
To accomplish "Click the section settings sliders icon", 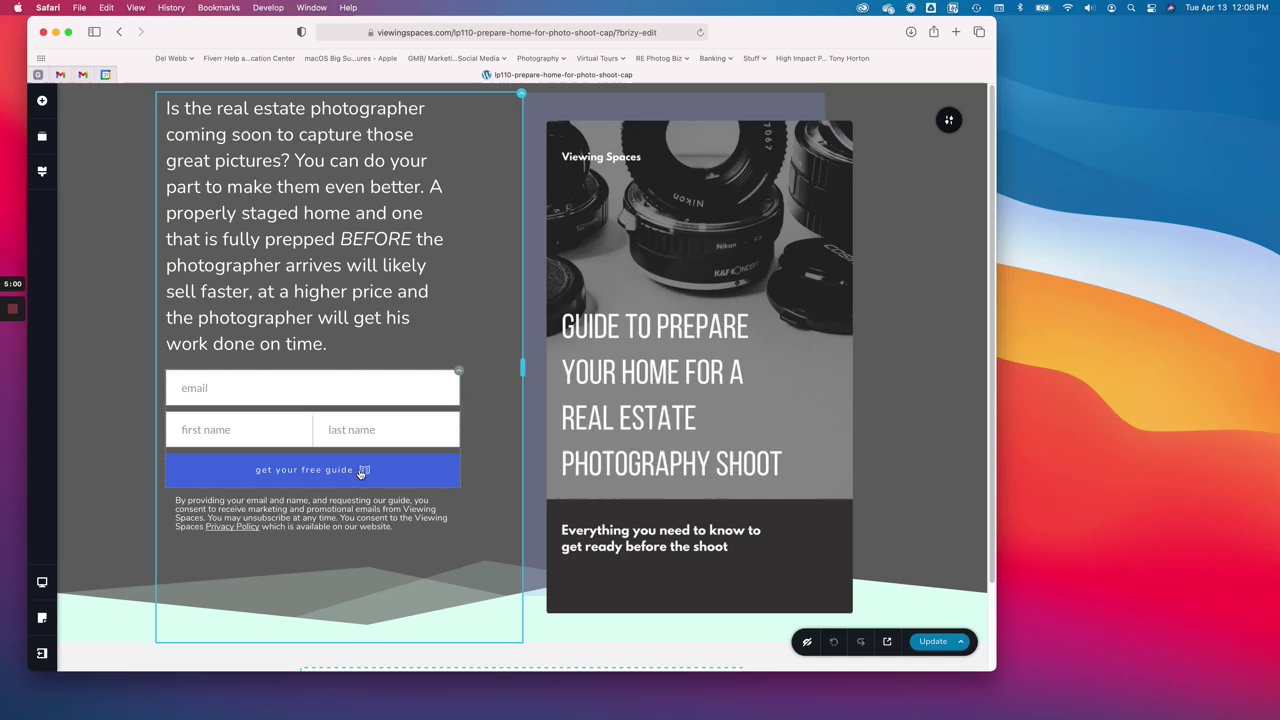I will click(949, 120).
